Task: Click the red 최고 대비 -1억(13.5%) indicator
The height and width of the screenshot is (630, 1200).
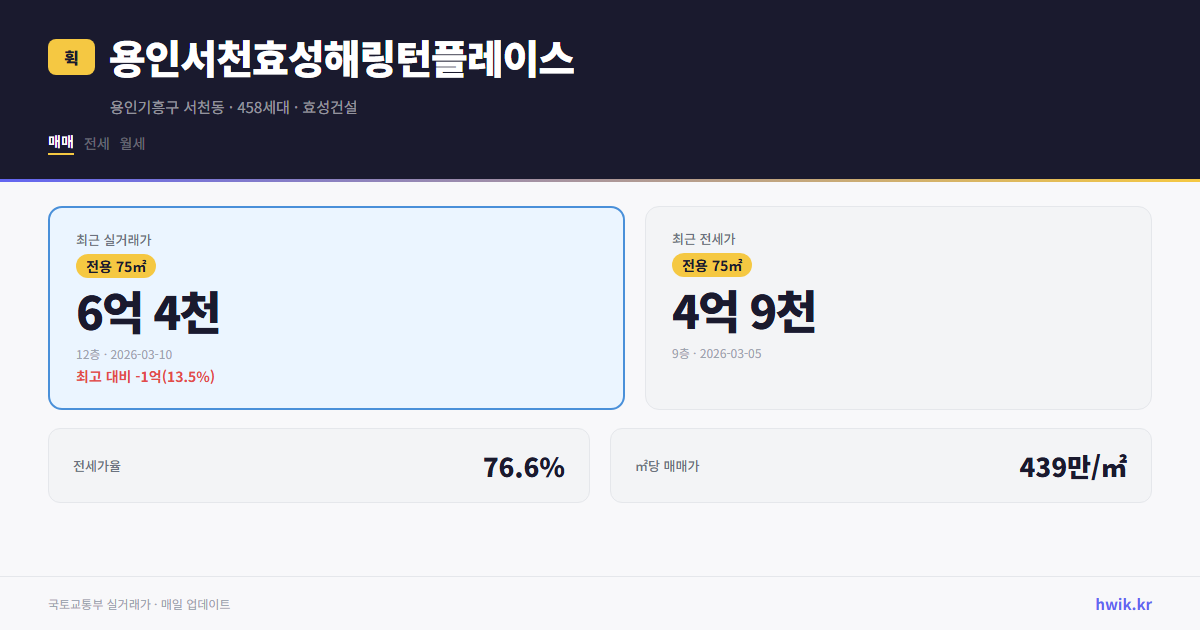Action: point(145,377)
